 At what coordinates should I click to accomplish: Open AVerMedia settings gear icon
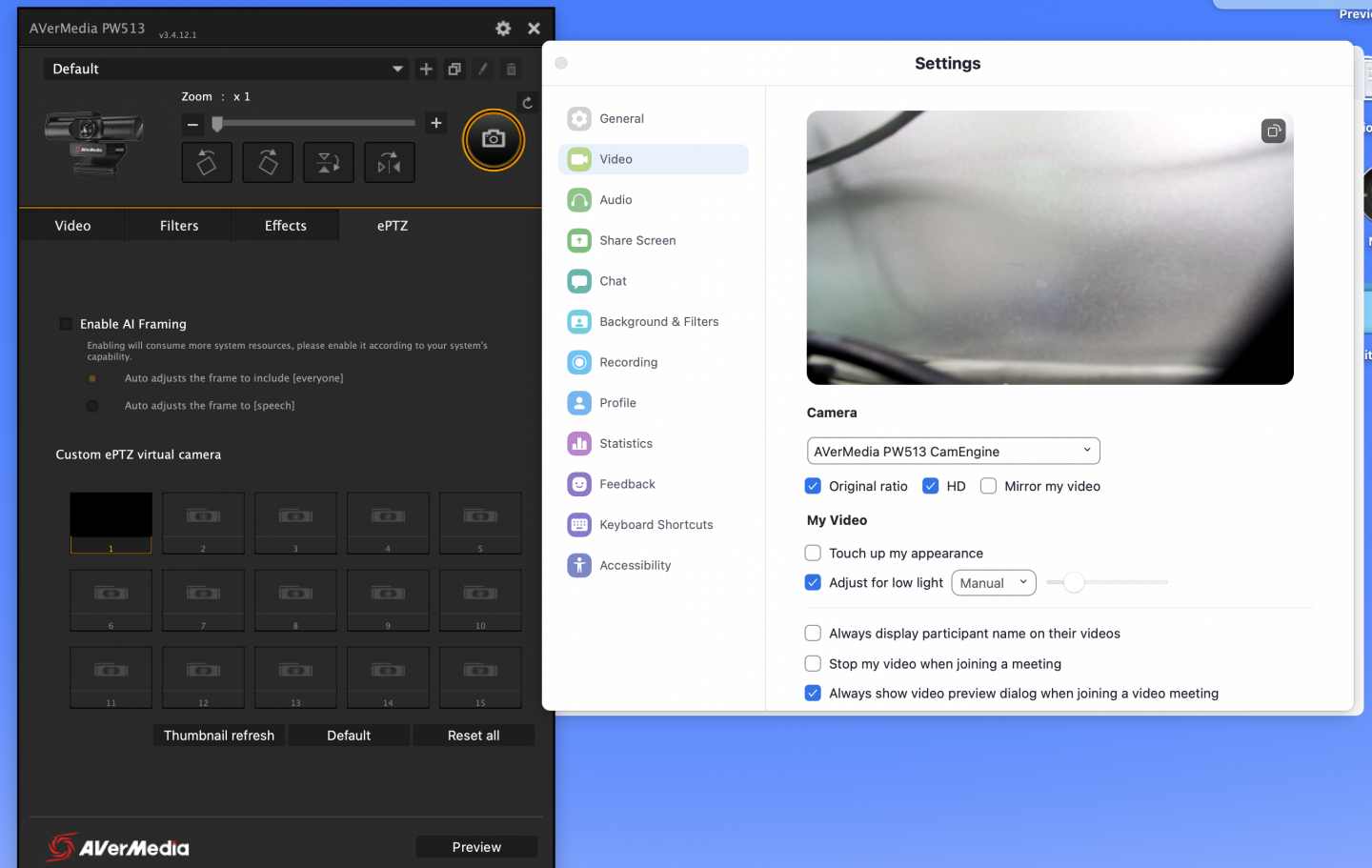point(503,29)
